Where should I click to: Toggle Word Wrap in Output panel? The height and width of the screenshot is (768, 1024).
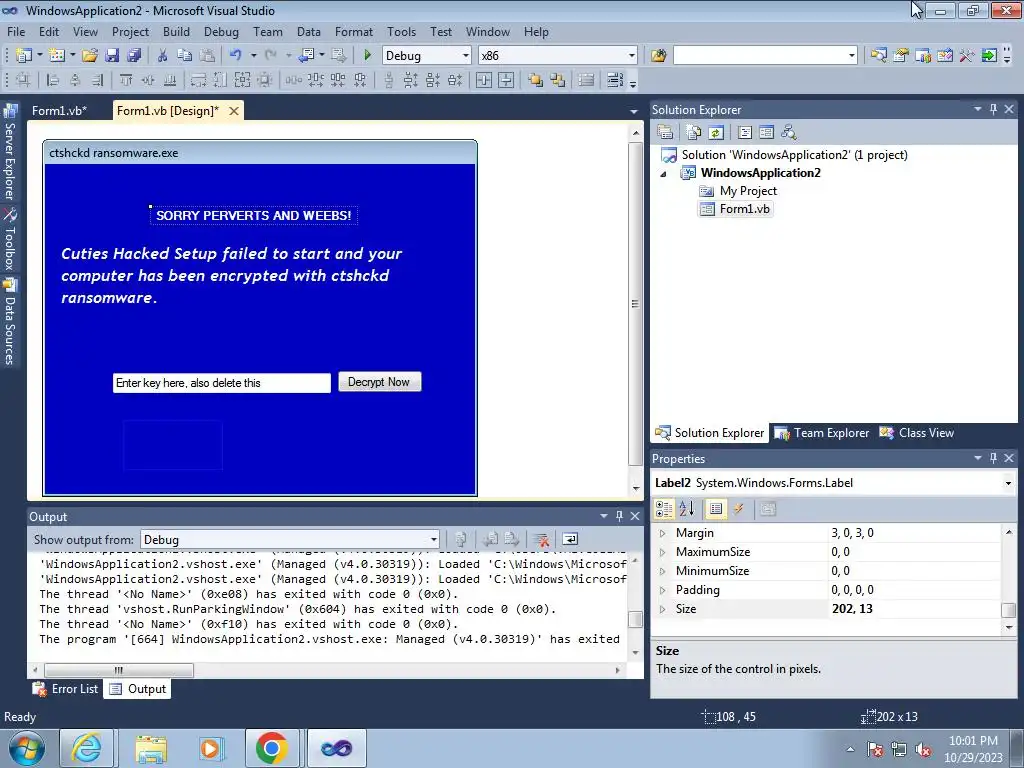[570, 539]
